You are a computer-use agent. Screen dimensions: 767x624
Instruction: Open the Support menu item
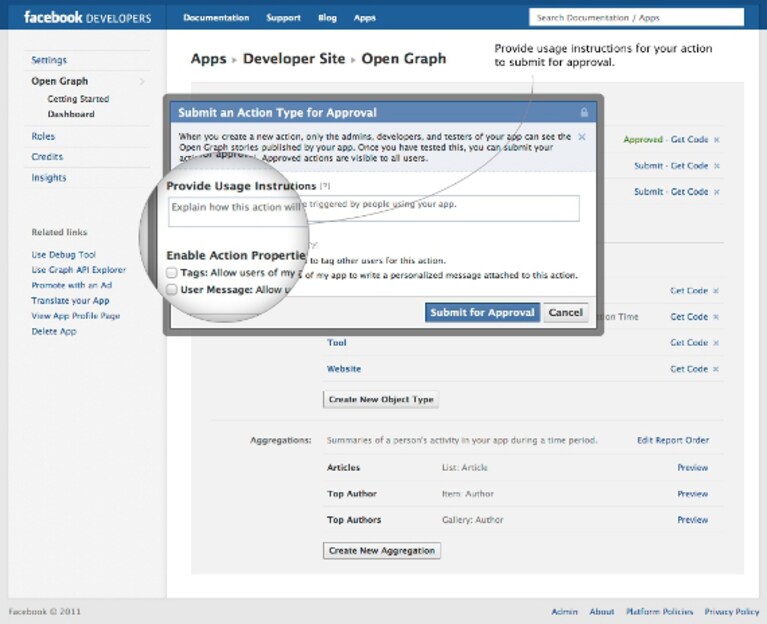[284, 18]
